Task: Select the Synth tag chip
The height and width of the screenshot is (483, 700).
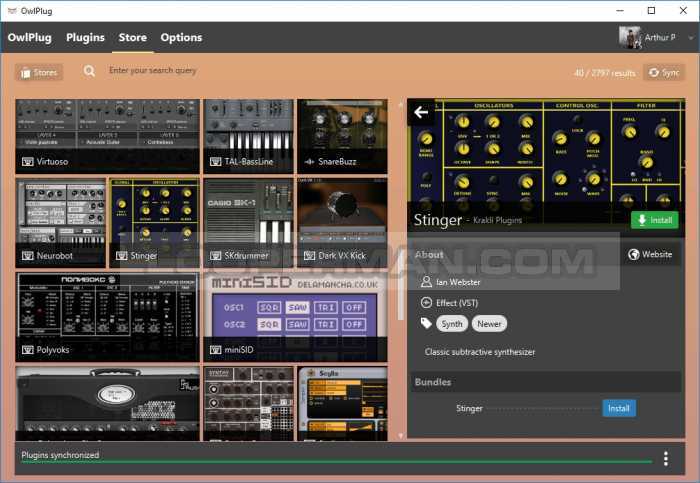Action: tap(453, 323)
